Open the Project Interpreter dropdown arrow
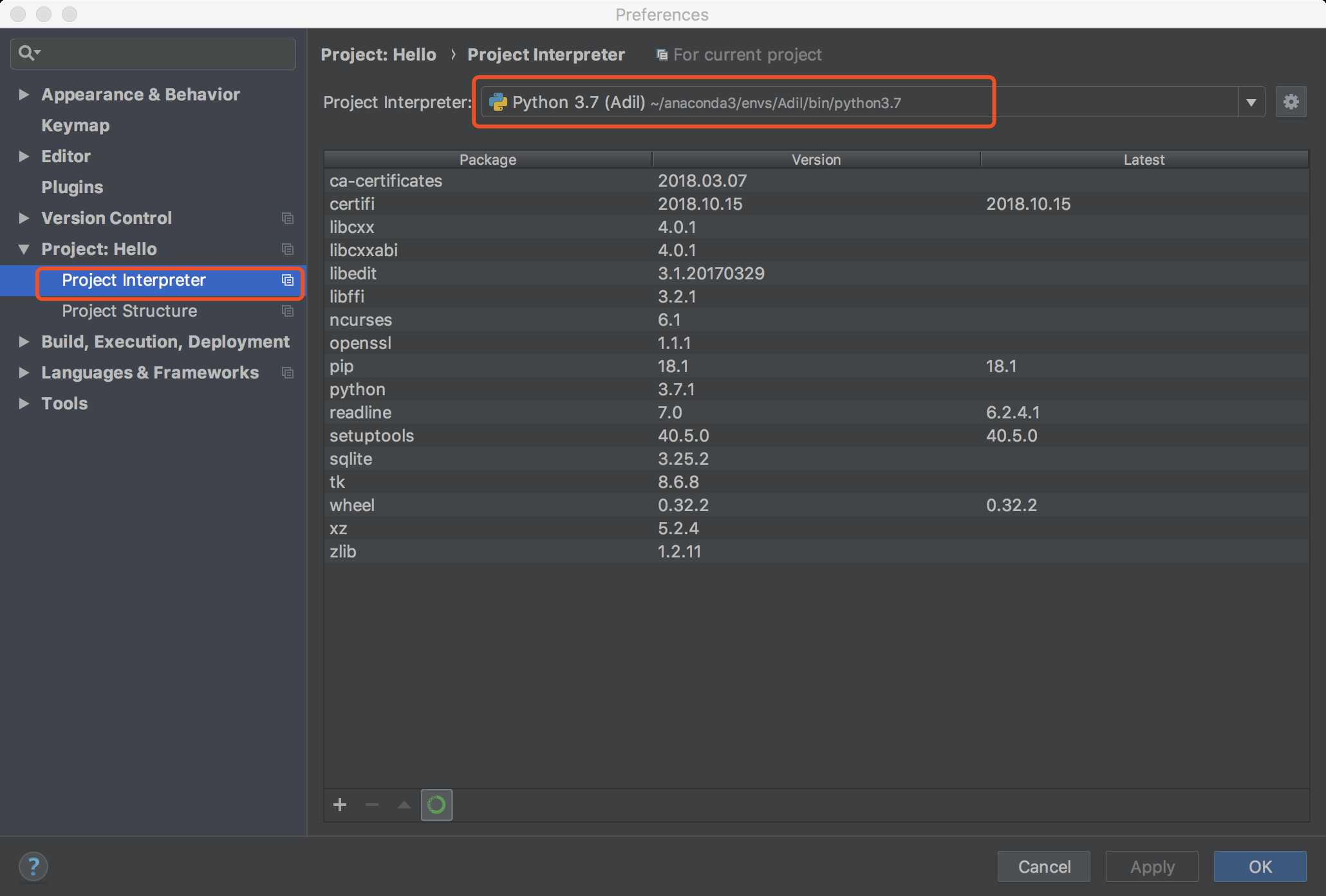The height and width of the screenshot is (896, 1326). 1251,102
